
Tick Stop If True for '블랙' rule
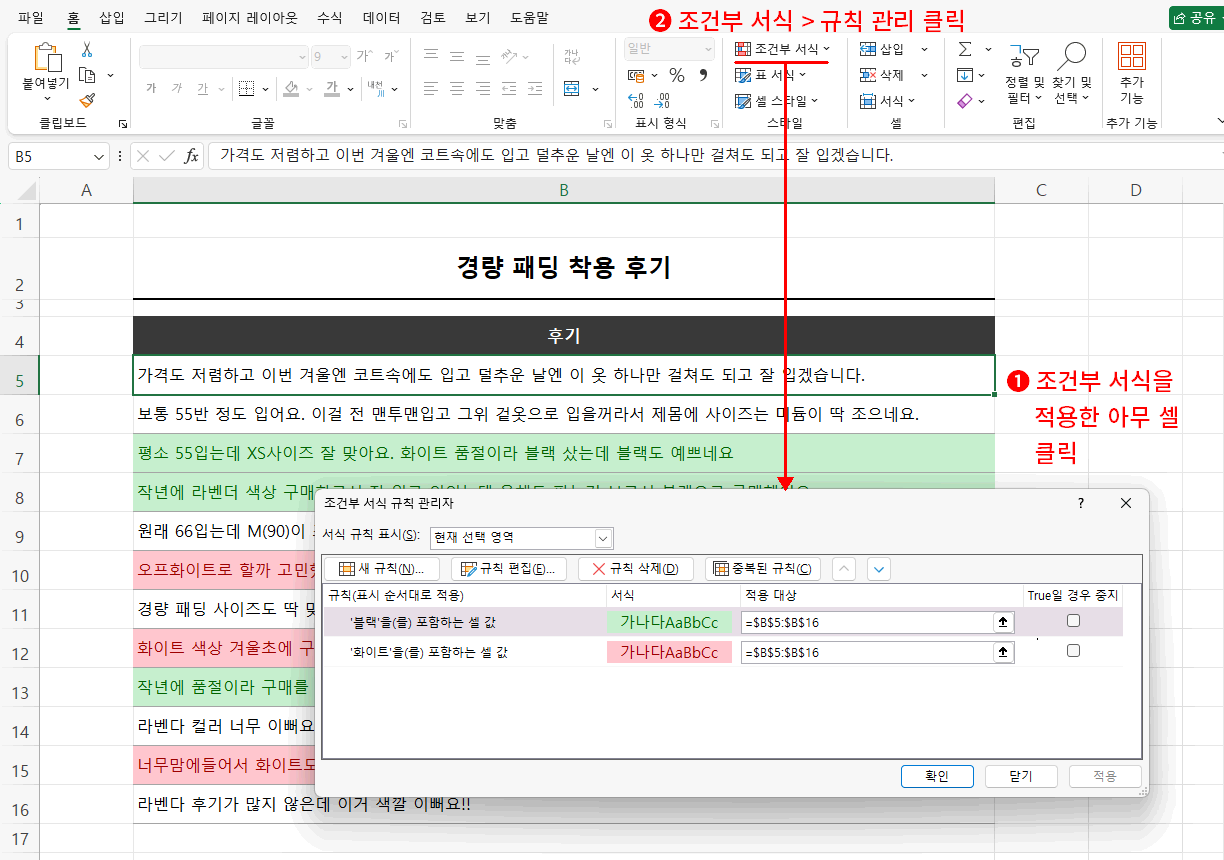[x=1073, y=621]
